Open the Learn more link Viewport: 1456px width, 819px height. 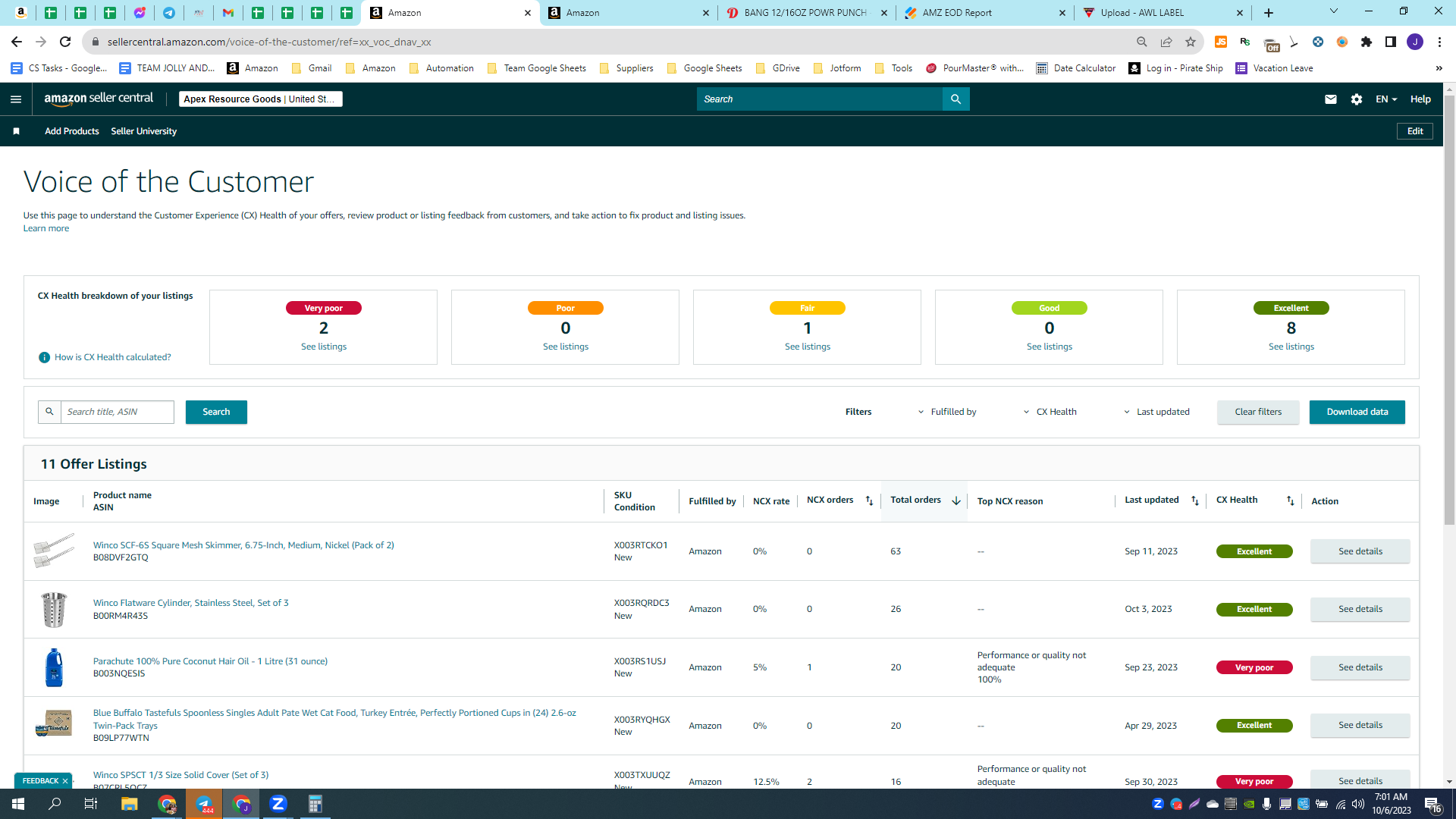pos(46,228)
